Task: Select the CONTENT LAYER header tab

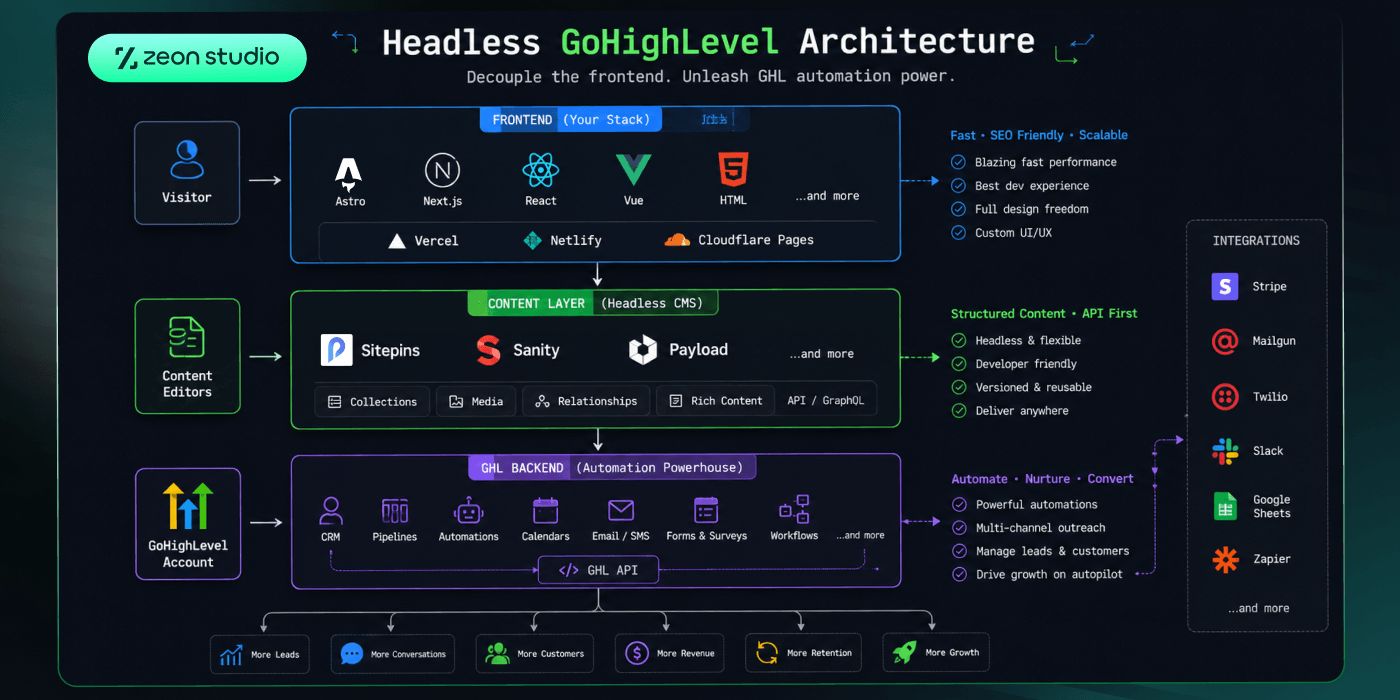Action: click(592, 303)
